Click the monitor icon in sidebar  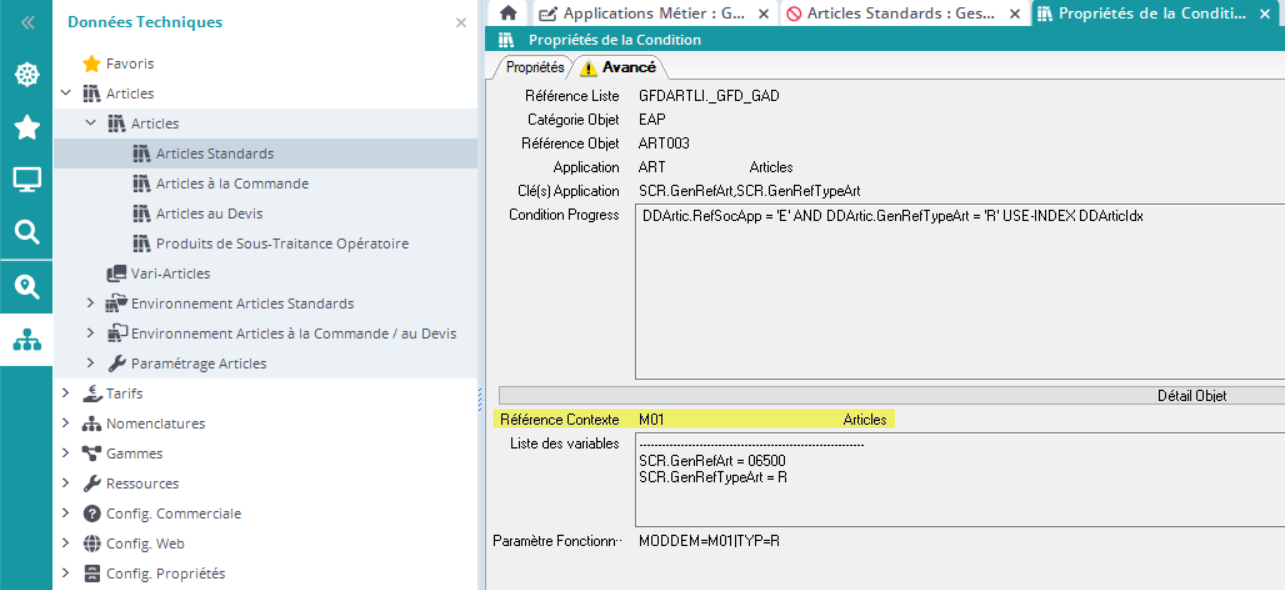tap(27, 180)
